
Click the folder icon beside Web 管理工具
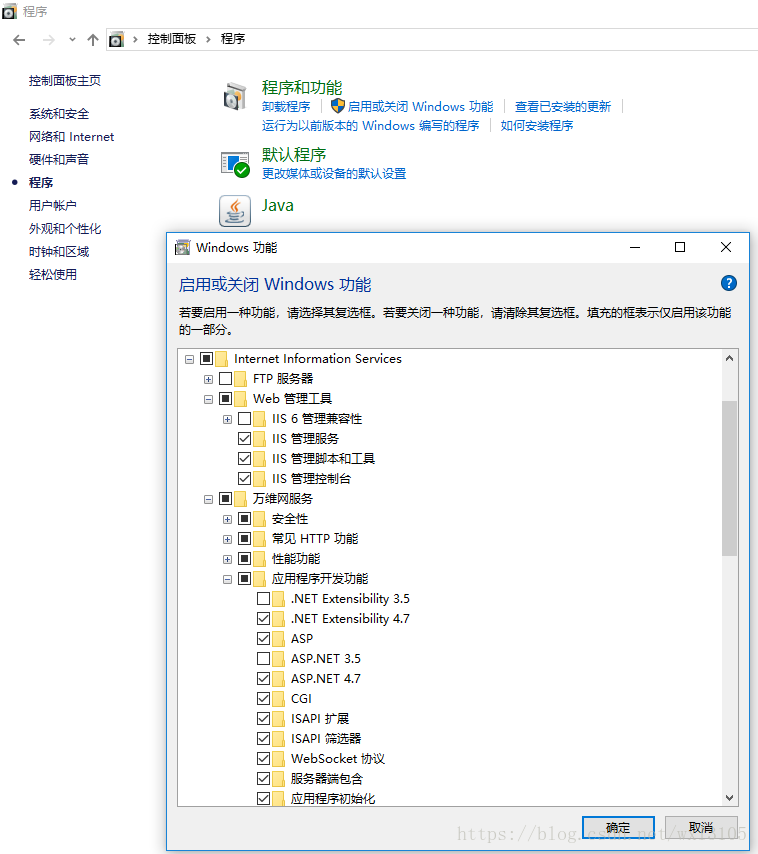pos(240,399)
